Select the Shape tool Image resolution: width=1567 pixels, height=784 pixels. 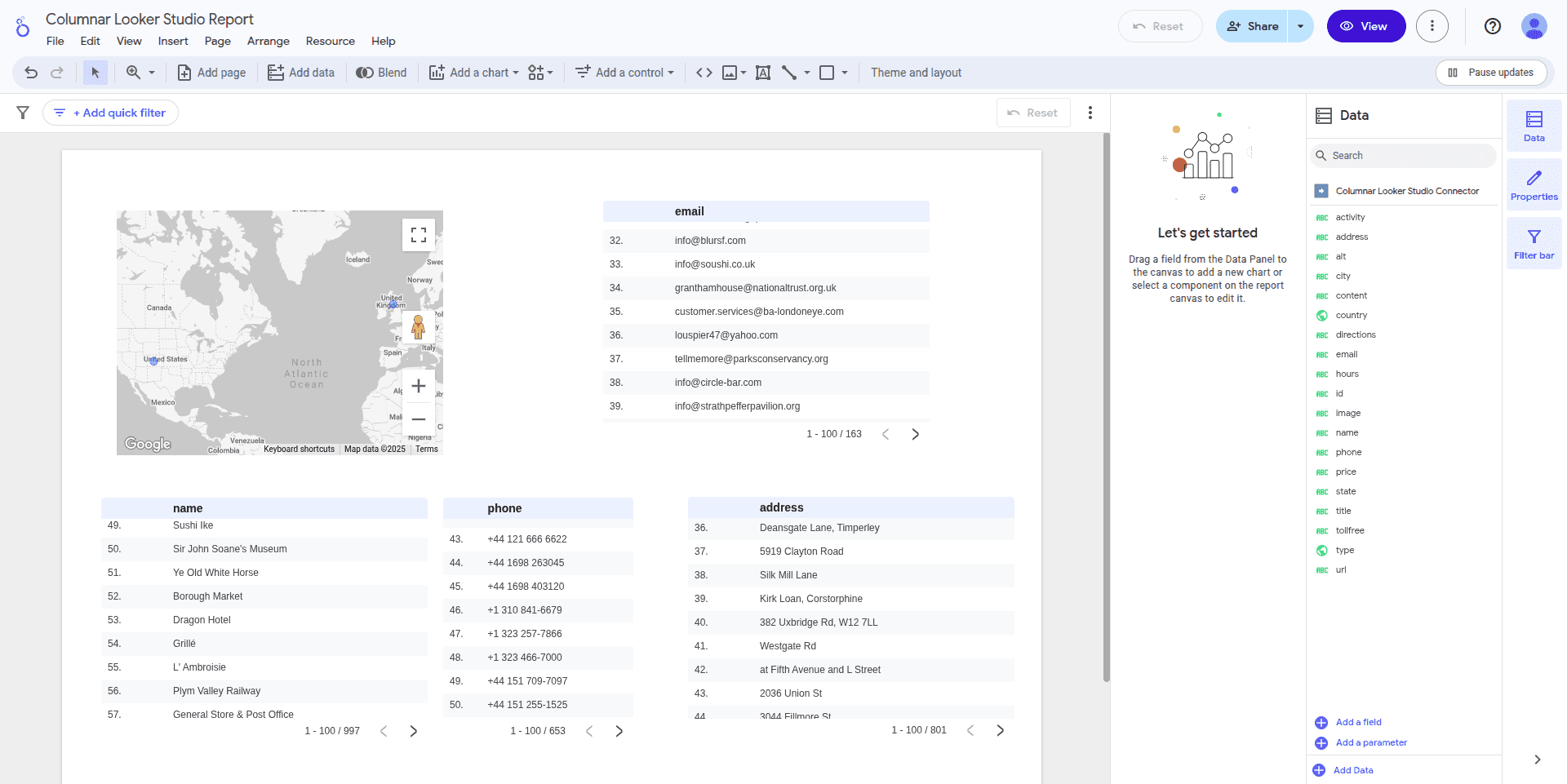tap(828, 73)
